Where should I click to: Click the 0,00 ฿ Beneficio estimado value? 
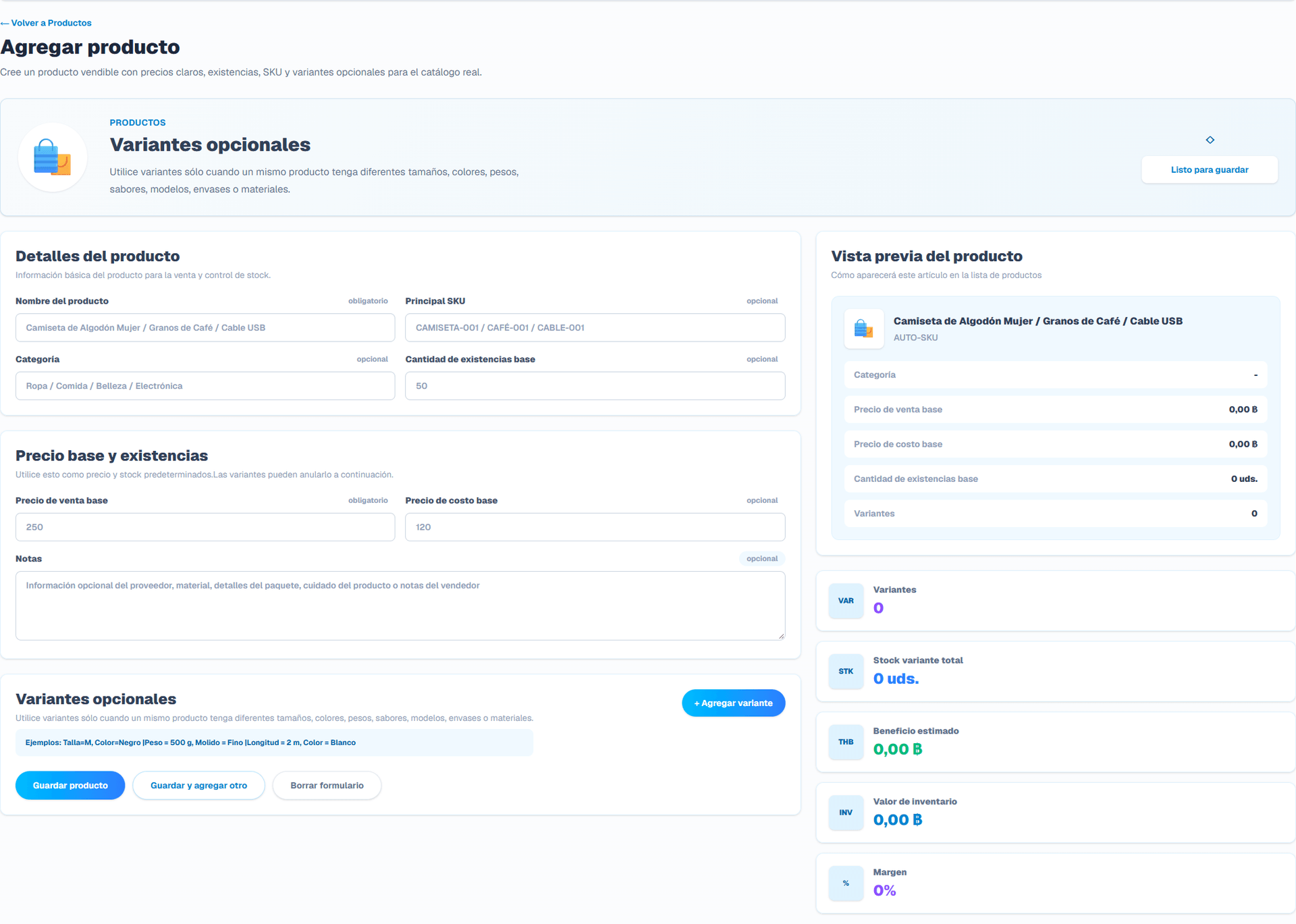pyautogui.click(x=897, y=749)
